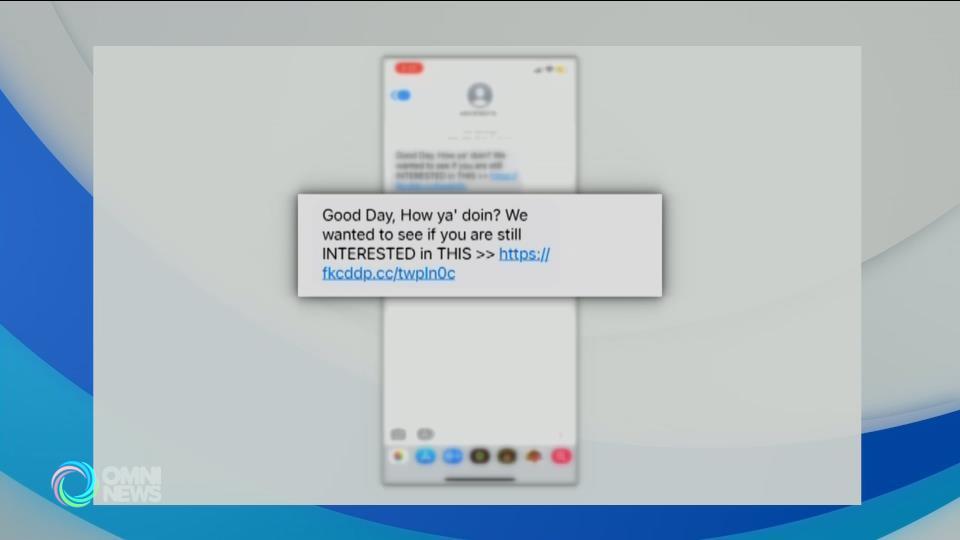Select the pink icon in app drawer

click(561, 456)
